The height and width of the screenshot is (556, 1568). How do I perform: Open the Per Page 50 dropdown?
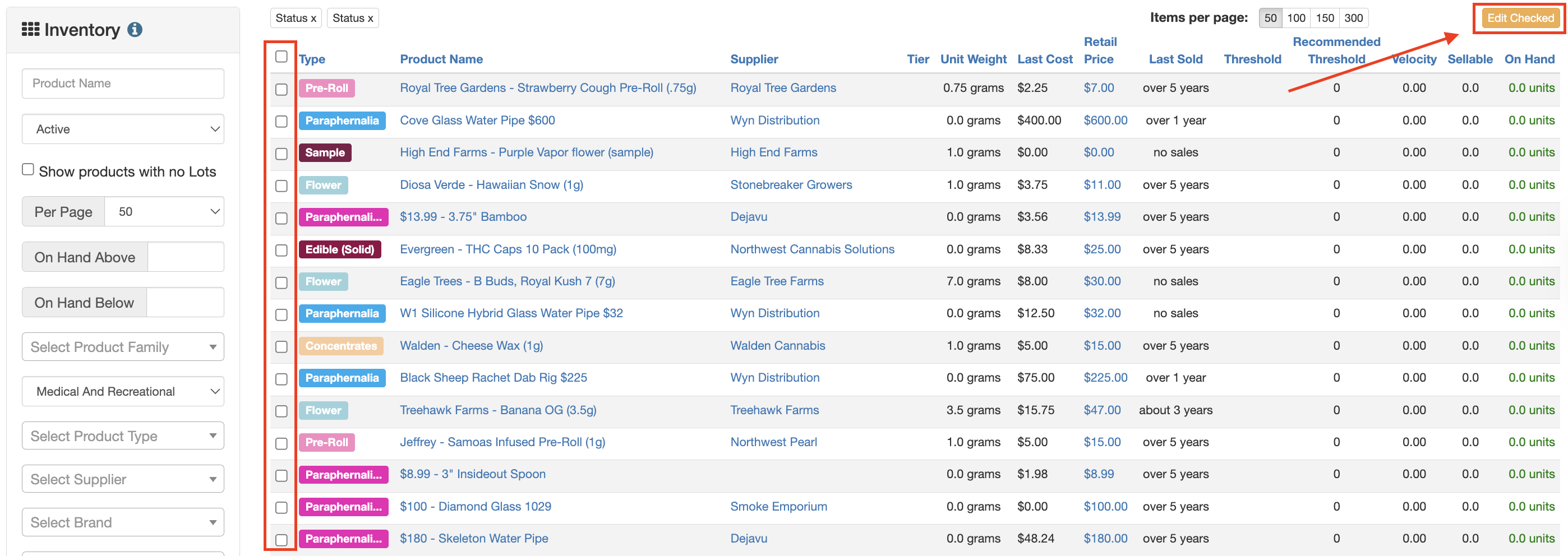(x=164, y=212)
